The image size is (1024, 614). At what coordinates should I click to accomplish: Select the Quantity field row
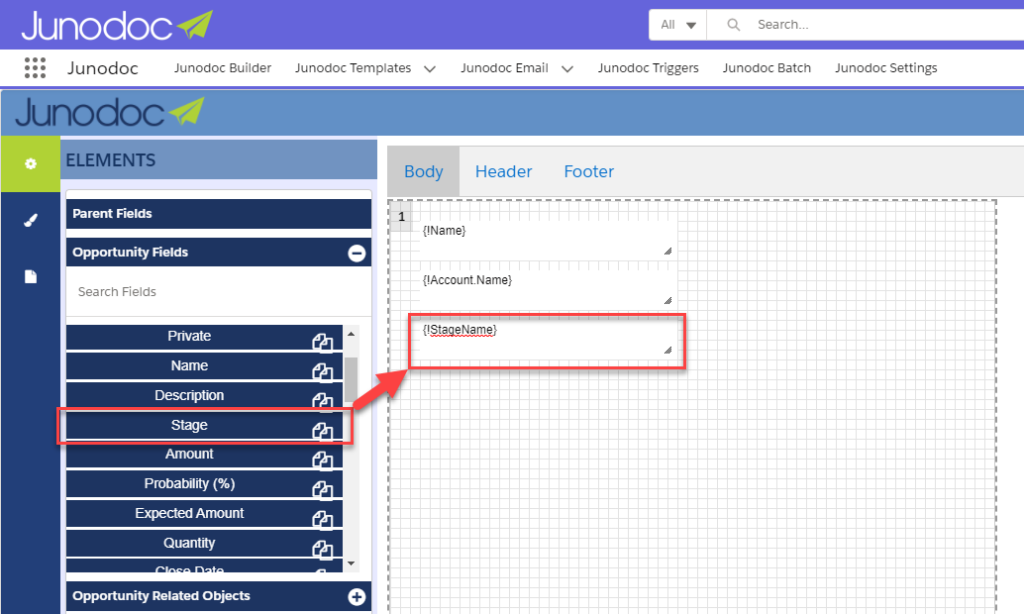(204, 544)
